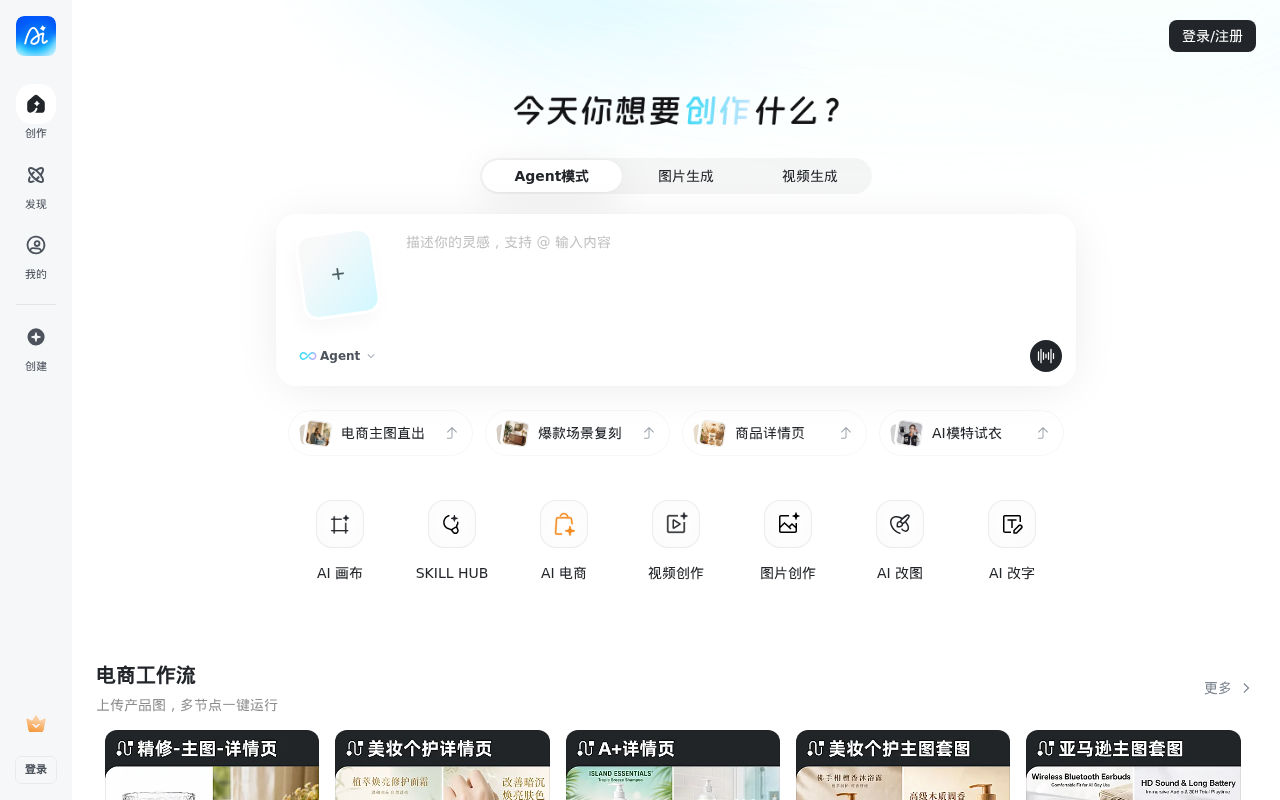Click the arrow on AI模特试衣 chip

1042,433
